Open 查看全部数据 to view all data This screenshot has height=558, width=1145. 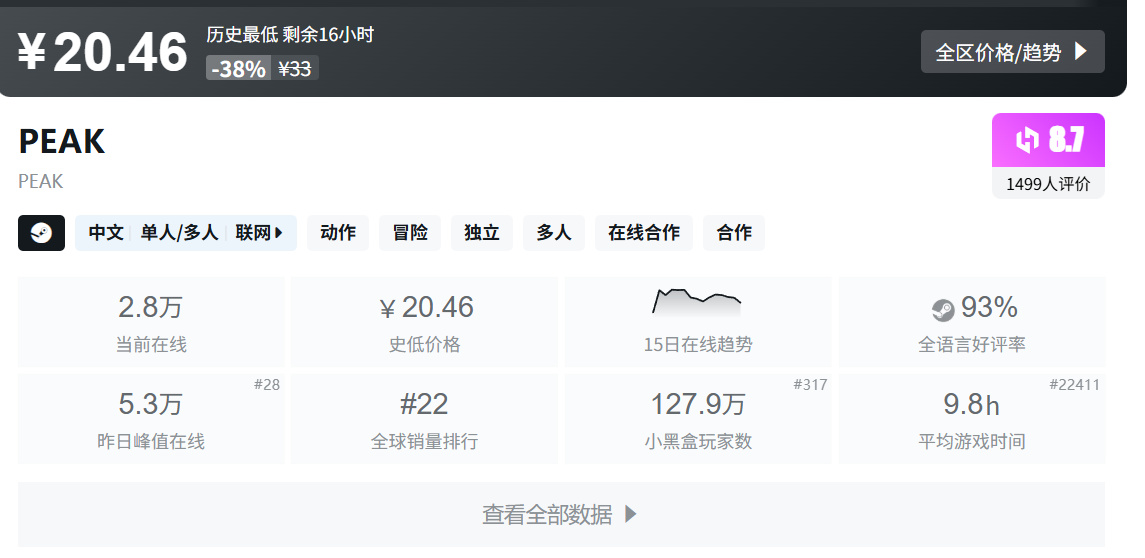[561, 514]
